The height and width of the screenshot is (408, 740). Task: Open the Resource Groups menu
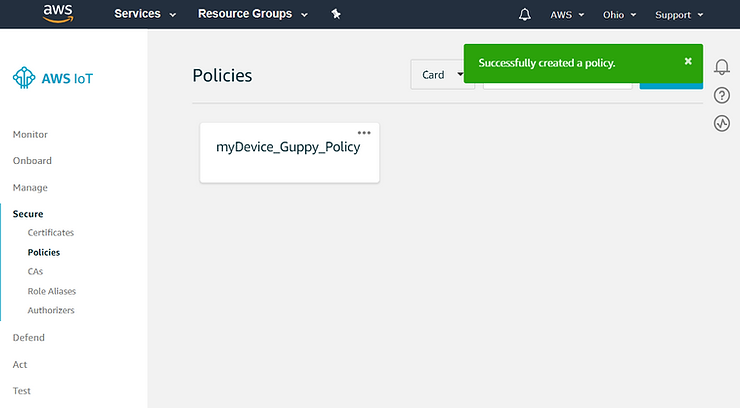pyautogui.click(x=252, y=14)
